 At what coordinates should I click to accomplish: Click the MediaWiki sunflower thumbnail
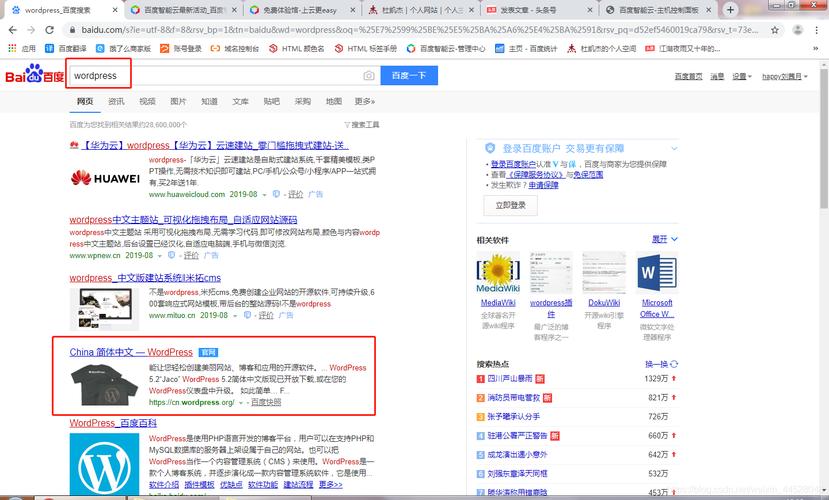[498, 273]
